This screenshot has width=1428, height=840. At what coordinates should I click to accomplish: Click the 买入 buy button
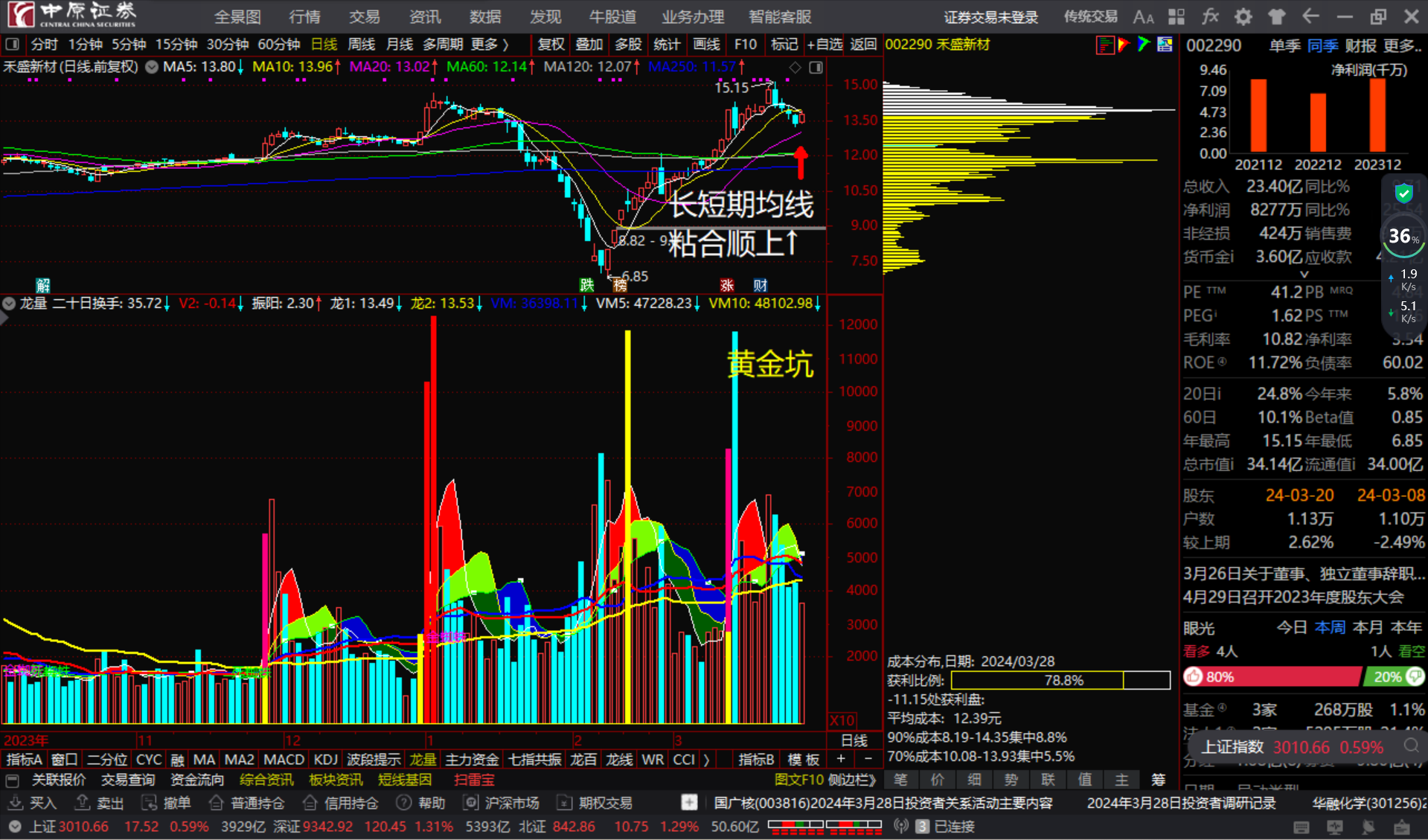33,804
